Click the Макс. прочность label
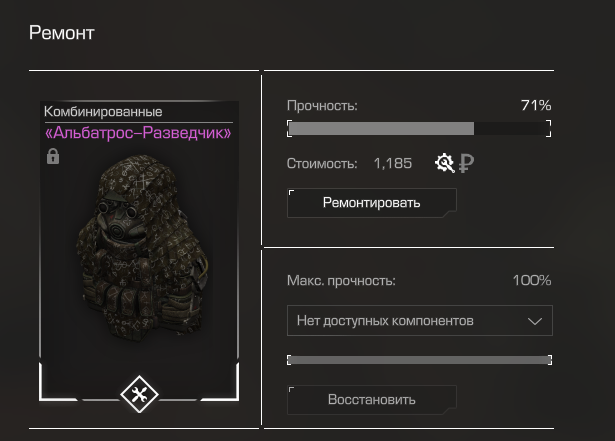 pyautogui.click(x=341, y=281)
